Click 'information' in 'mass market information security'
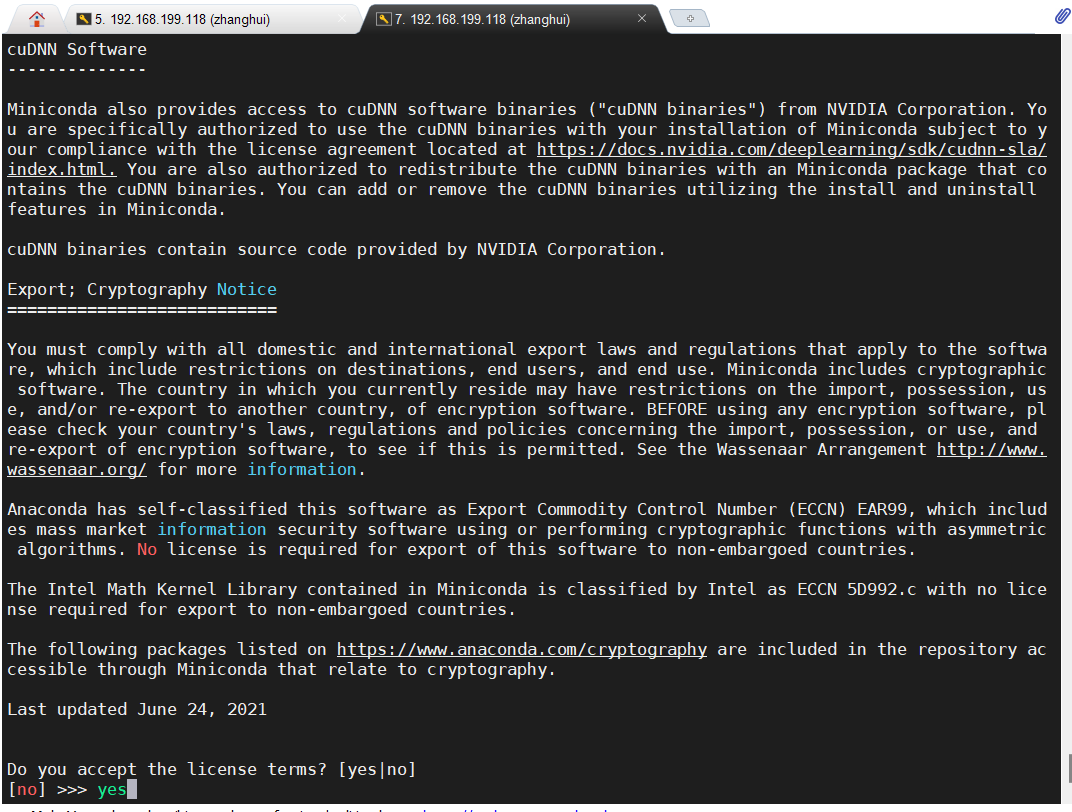The image size is (1072, 812). coord(212,530)
